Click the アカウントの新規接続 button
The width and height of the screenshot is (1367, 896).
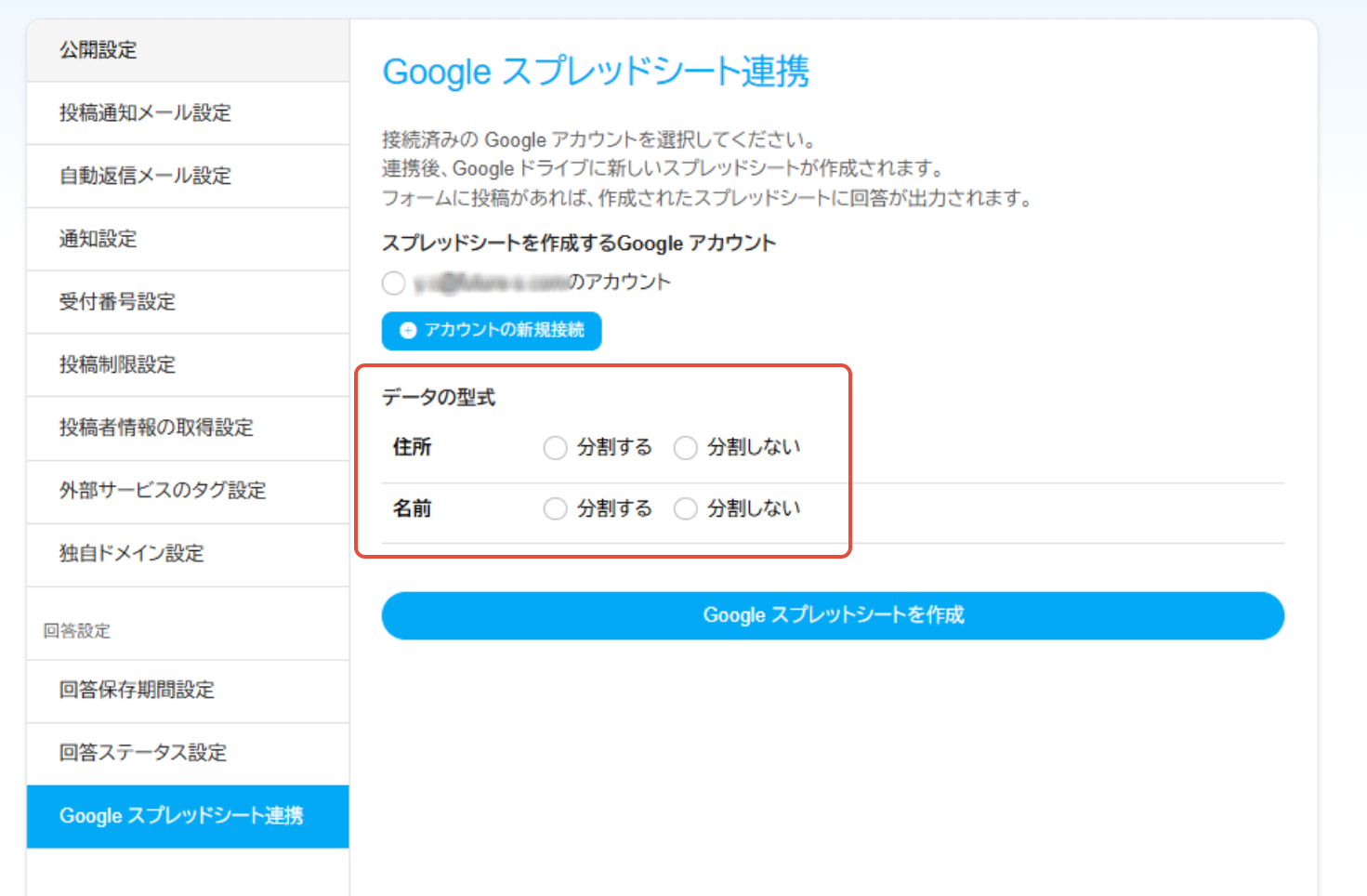pyautogui.click(x=492, y=330)
